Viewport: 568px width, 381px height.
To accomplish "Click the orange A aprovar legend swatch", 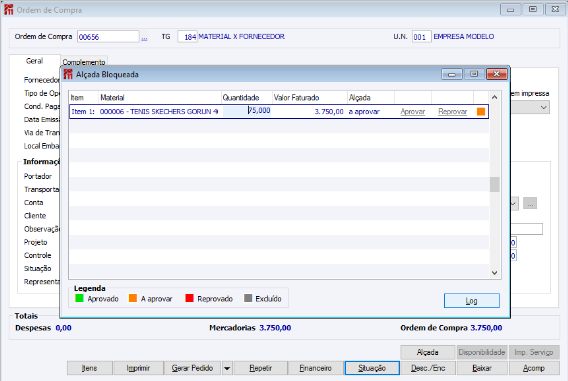I will click(133, 298).
